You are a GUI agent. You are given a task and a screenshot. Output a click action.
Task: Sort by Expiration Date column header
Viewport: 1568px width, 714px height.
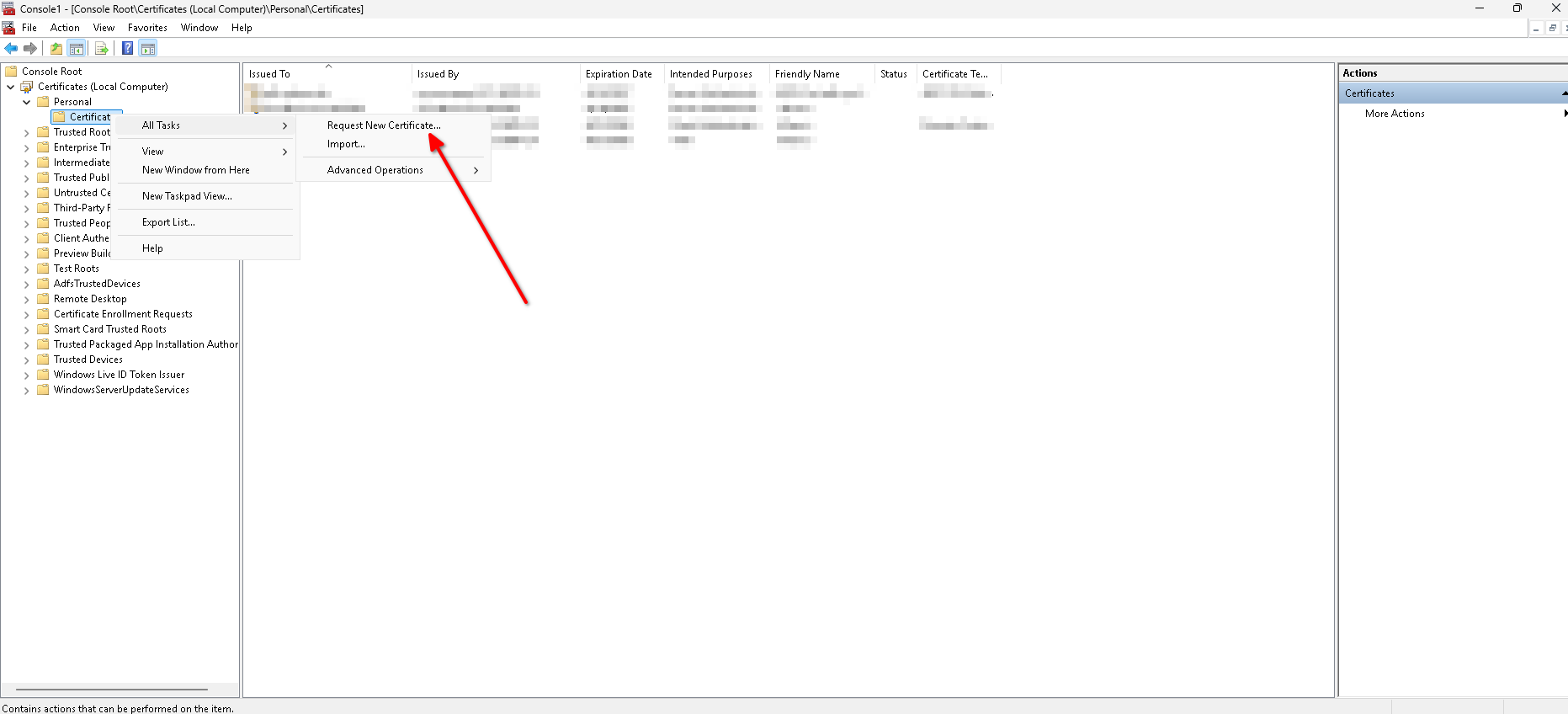pyautogui.click(x=619, y=74)
